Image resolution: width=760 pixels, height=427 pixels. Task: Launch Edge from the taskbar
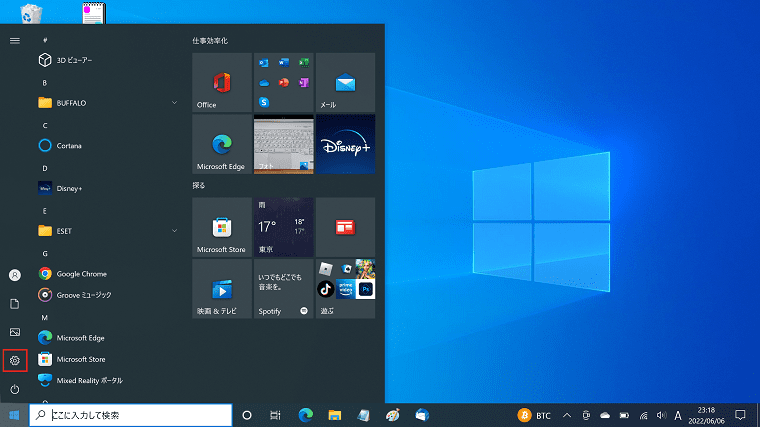pos(305,415)
